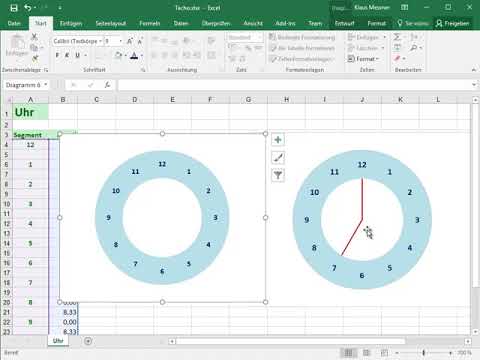Click the Fill down icon below AutoSum
480x360 pixels.
pyautogui.click(x=397, y=48)
